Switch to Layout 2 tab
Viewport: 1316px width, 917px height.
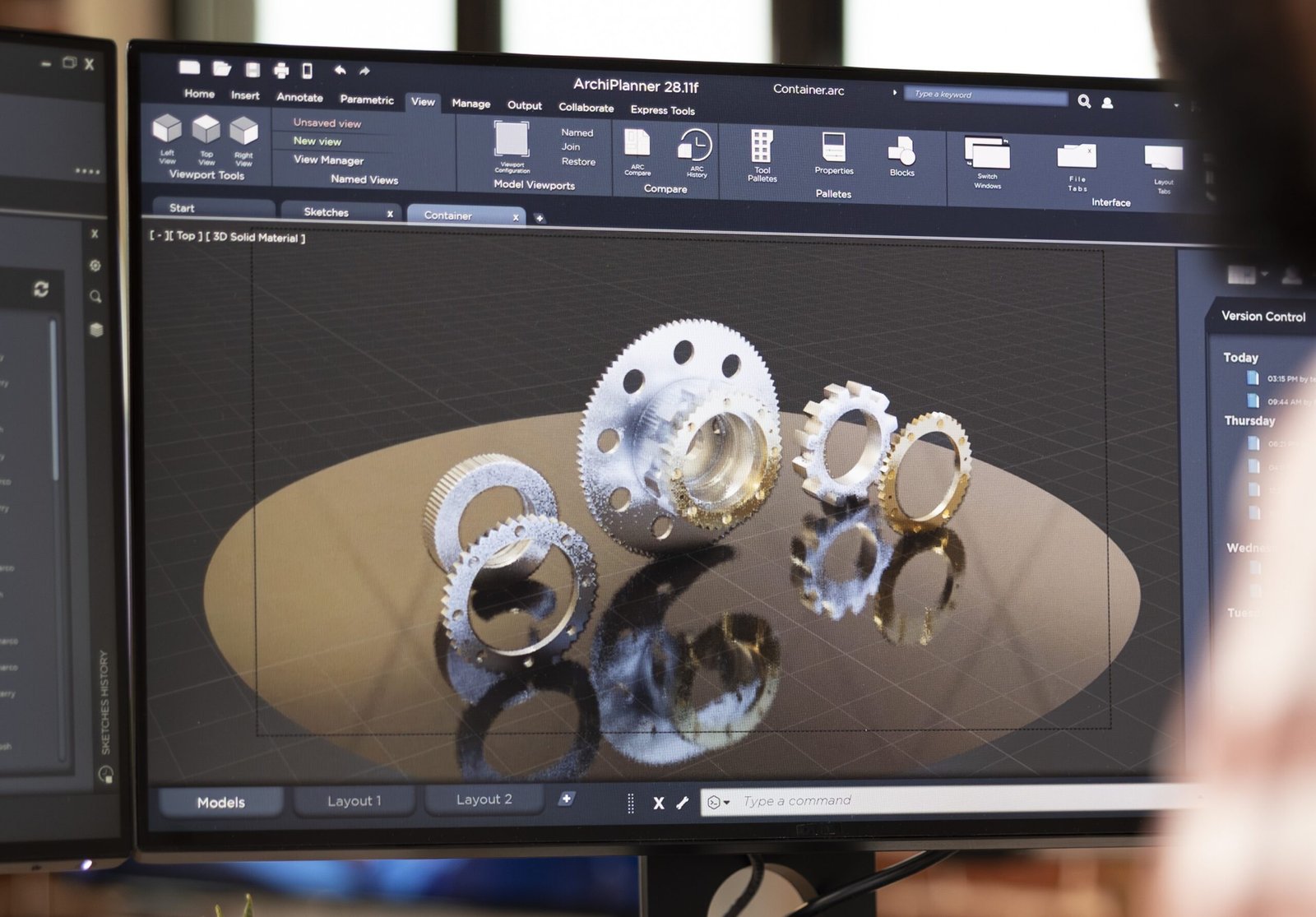[x=484, y=799]
